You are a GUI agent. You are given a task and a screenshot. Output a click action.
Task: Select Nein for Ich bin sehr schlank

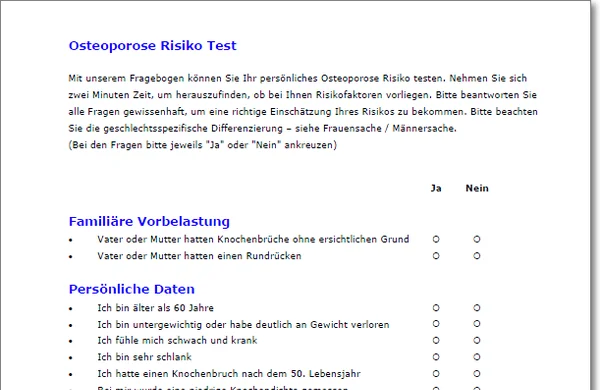click(476, 357)
